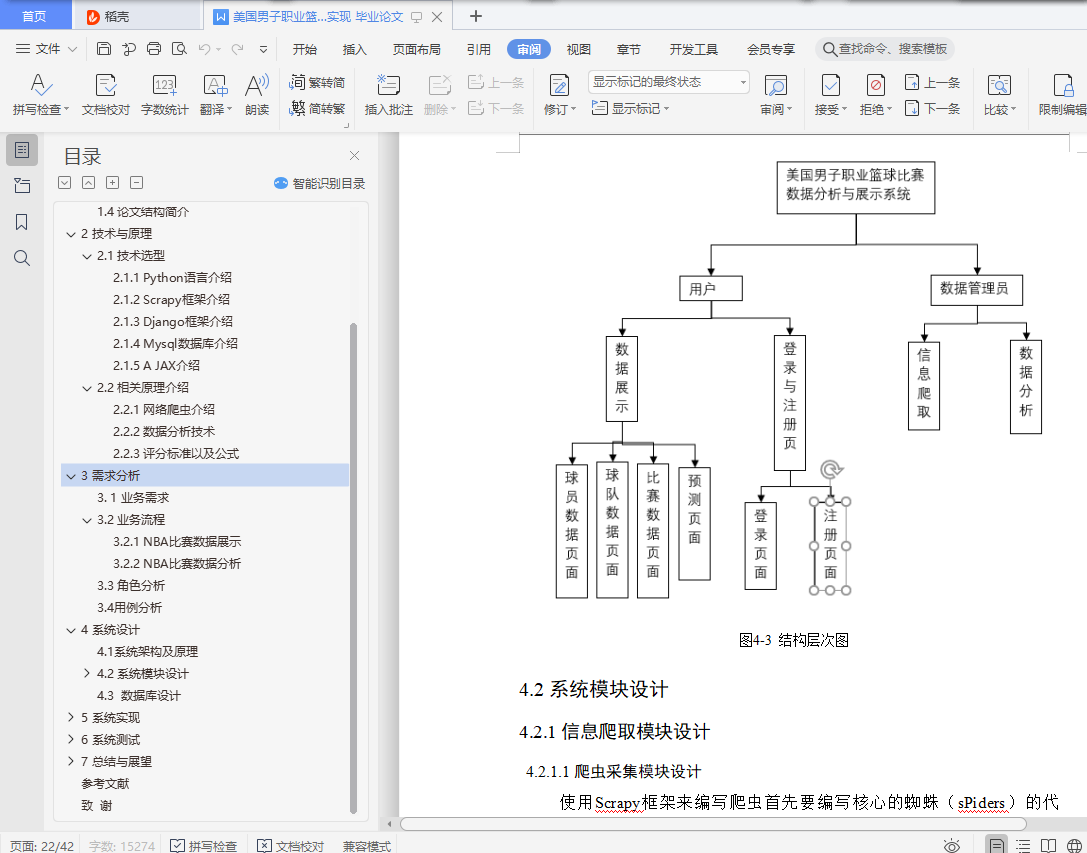Open the outline panel sidebar icon
The image size is (1087, 853).
(x=22, y=150)
